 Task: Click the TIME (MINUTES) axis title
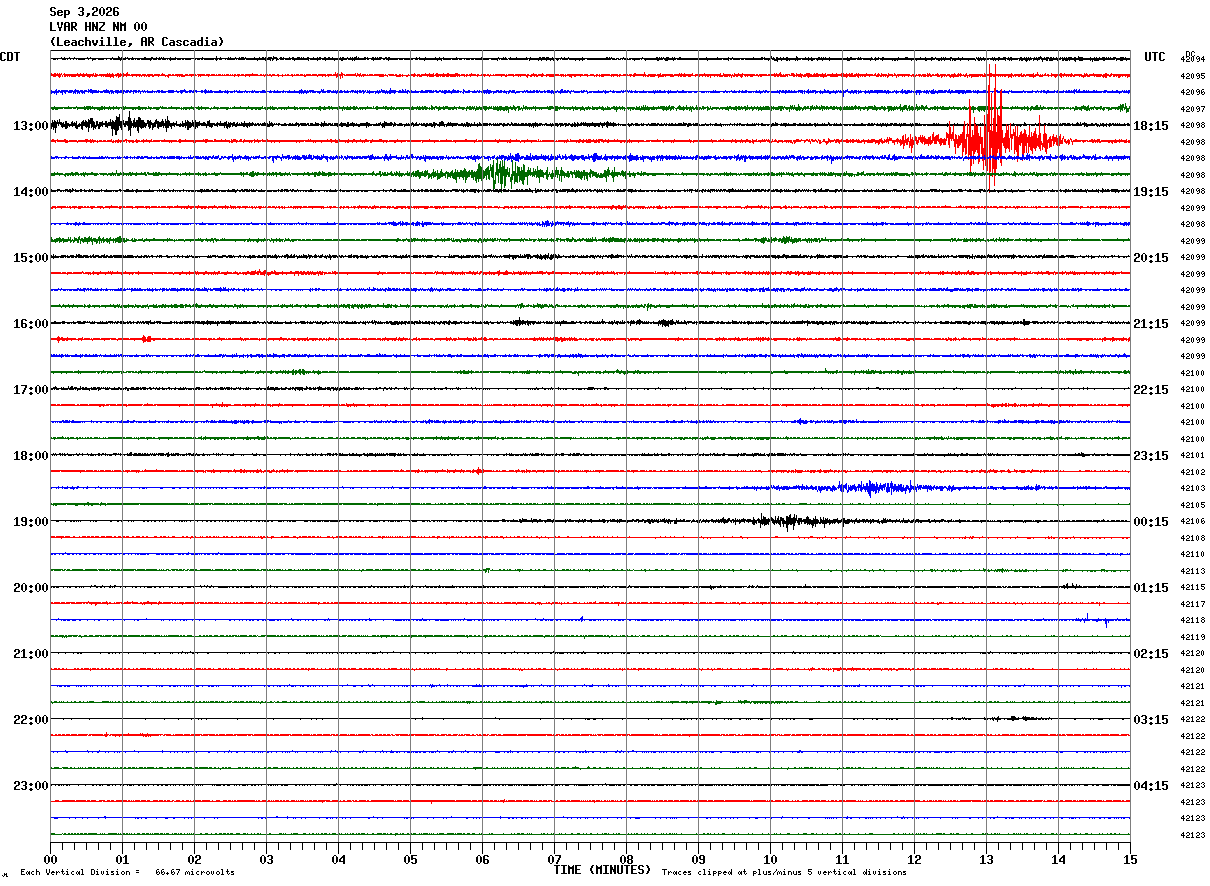coord(602,870)
